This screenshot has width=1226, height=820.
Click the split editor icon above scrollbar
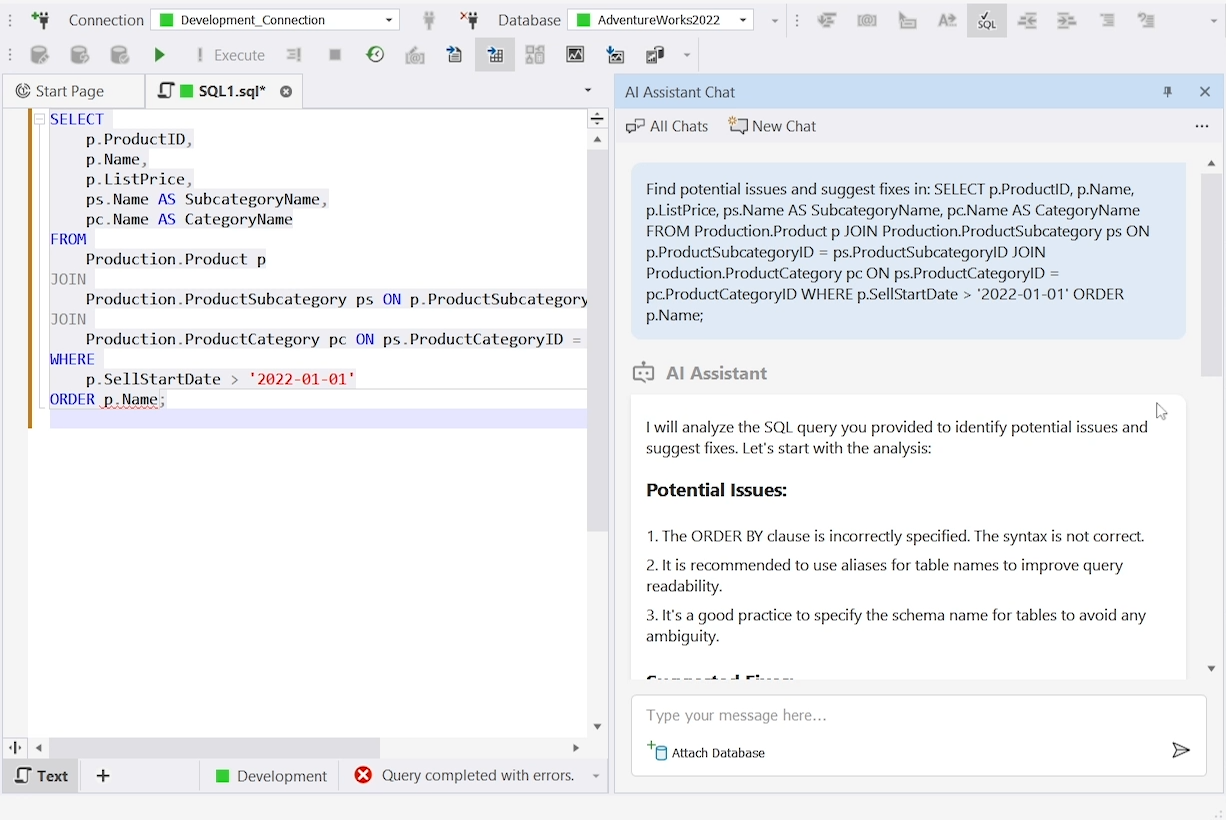pyautogui.click(x=597, y=119)
